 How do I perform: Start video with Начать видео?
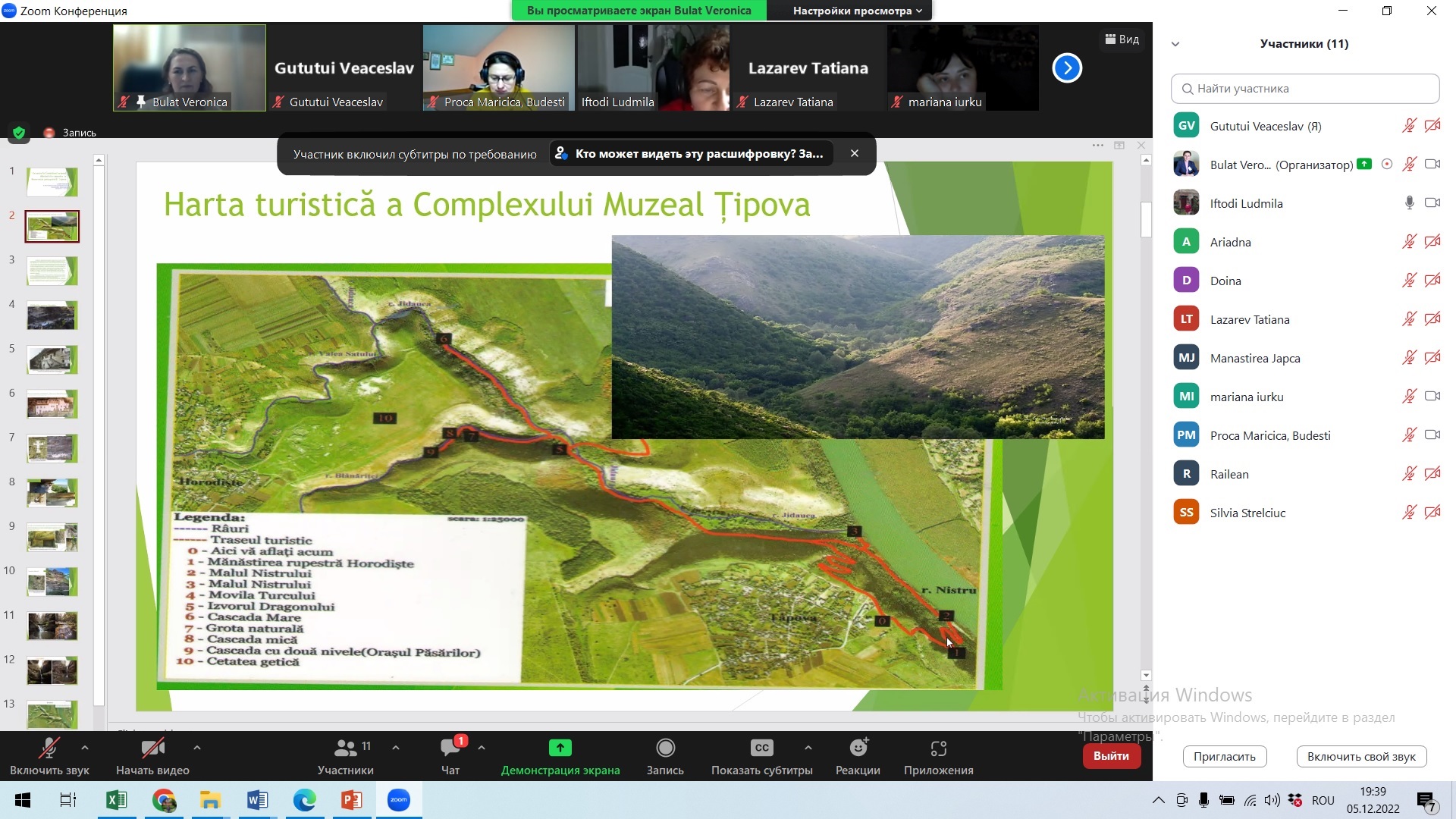point(152,748)
